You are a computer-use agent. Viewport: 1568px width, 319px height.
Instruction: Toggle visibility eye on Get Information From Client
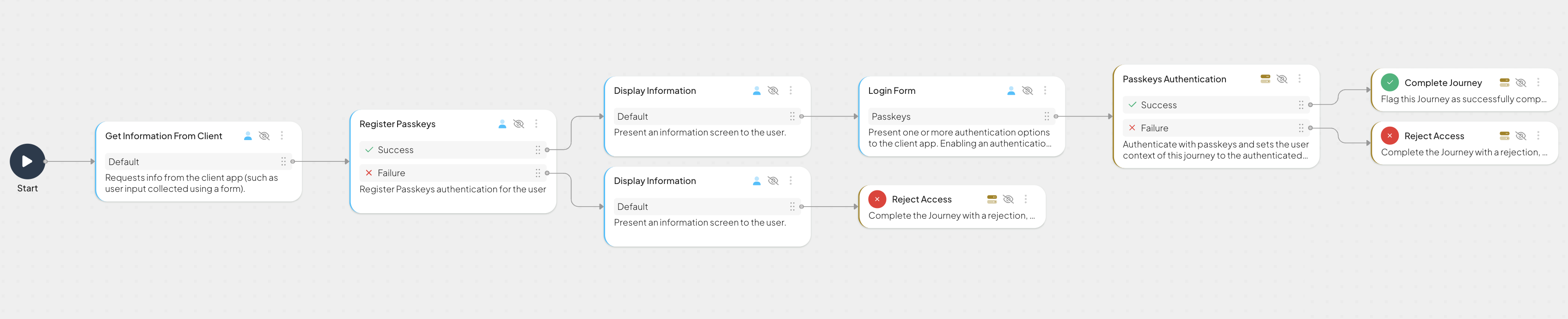264,136
